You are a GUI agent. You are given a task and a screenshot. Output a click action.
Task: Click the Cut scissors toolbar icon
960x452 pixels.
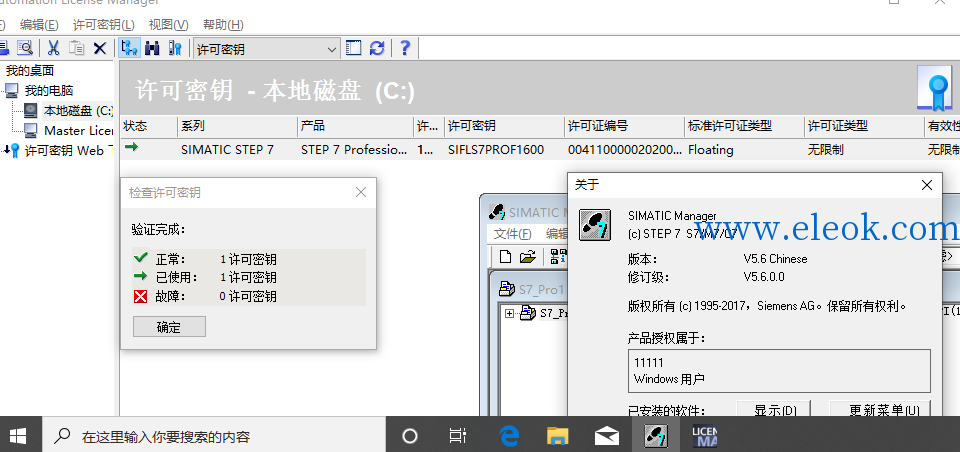coord(53,48)
